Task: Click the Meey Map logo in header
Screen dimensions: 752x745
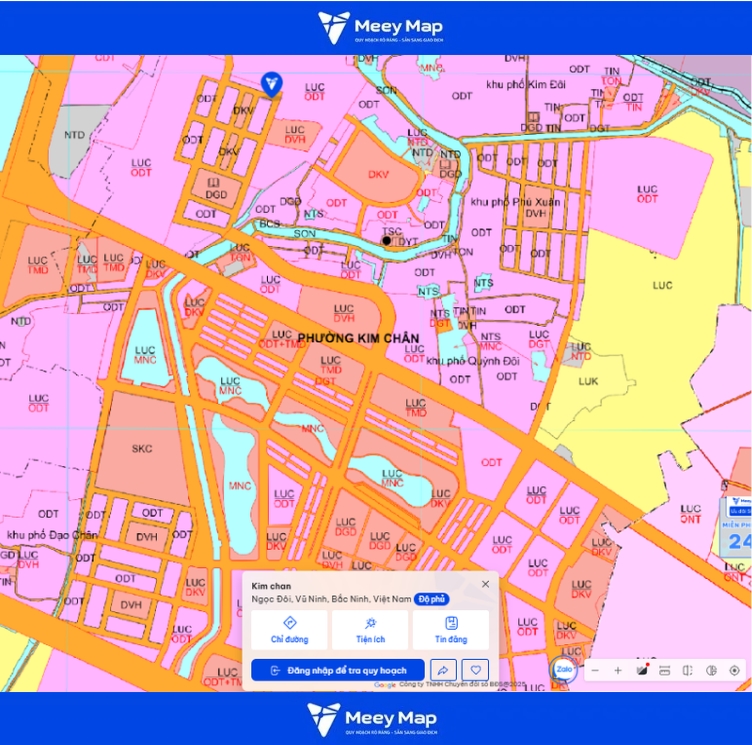Action: [380, 28]
